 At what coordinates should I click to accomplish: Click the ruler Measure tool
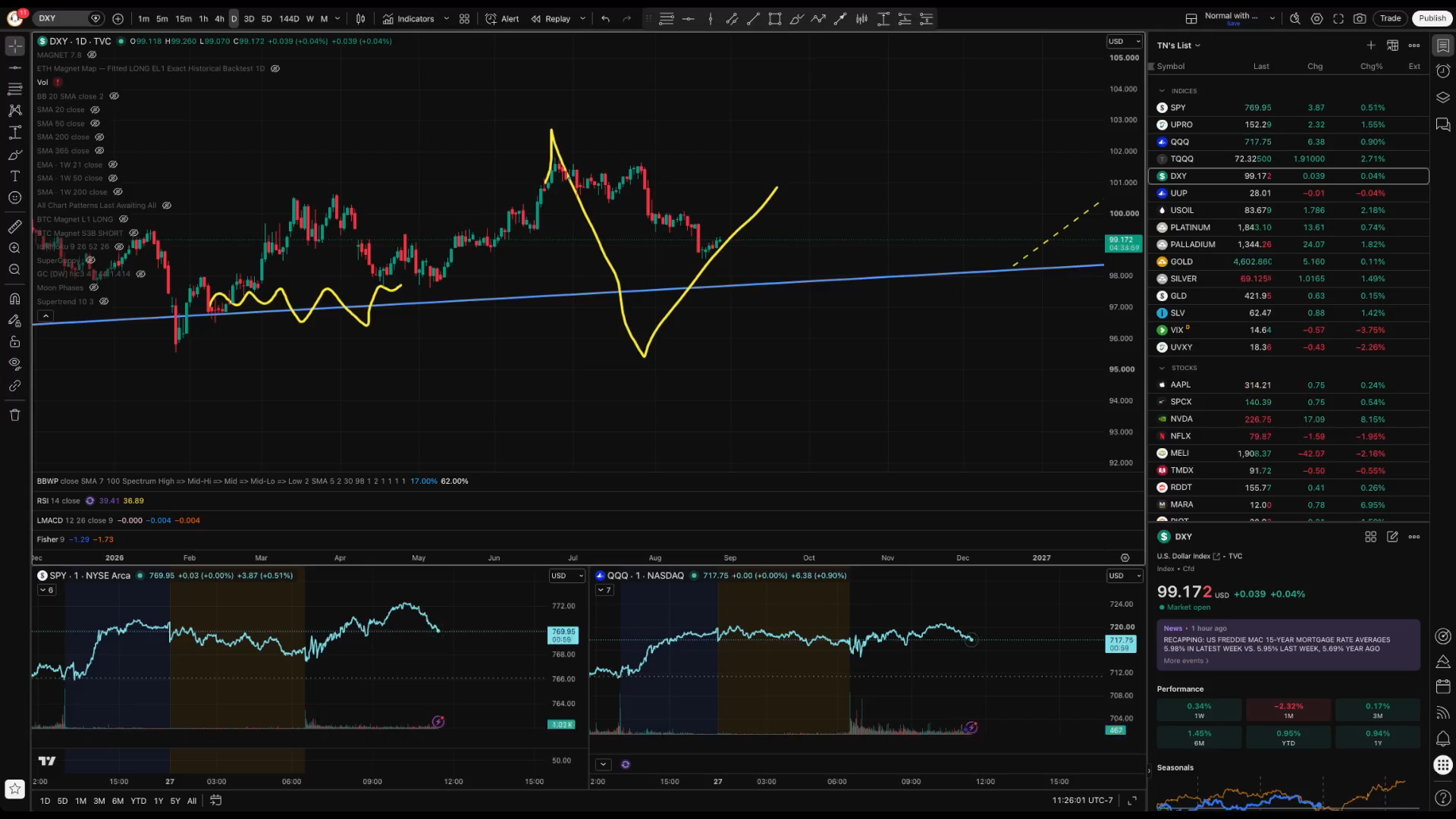click(x=14, y=227)
